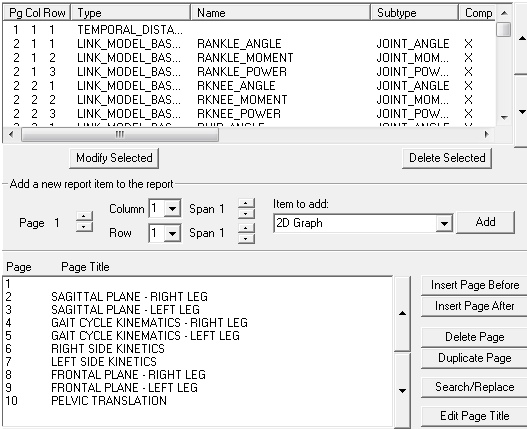Viewport: 527px width, 429px height.
Task: Select page SAGITTAL PLANE - LEFT LEG
Action: click(125, 309)
